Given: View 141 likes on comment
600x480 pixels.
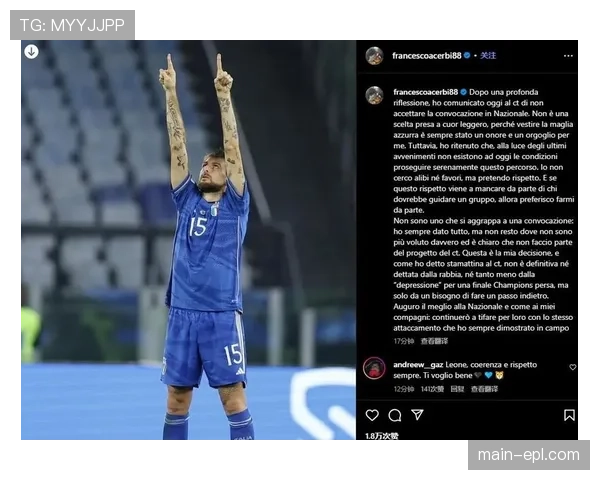Looking at the screenshot, I should [x=432, y=389].
